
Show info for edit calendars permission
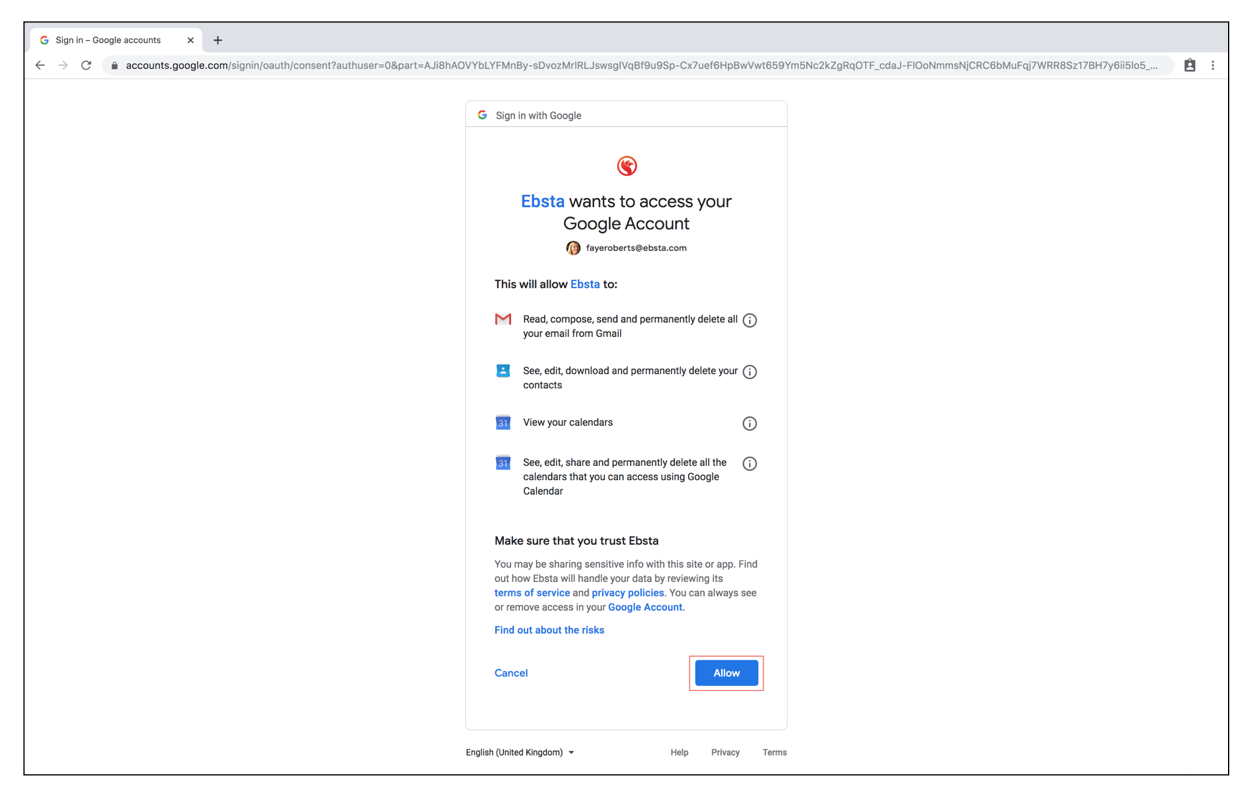[749, 464]
